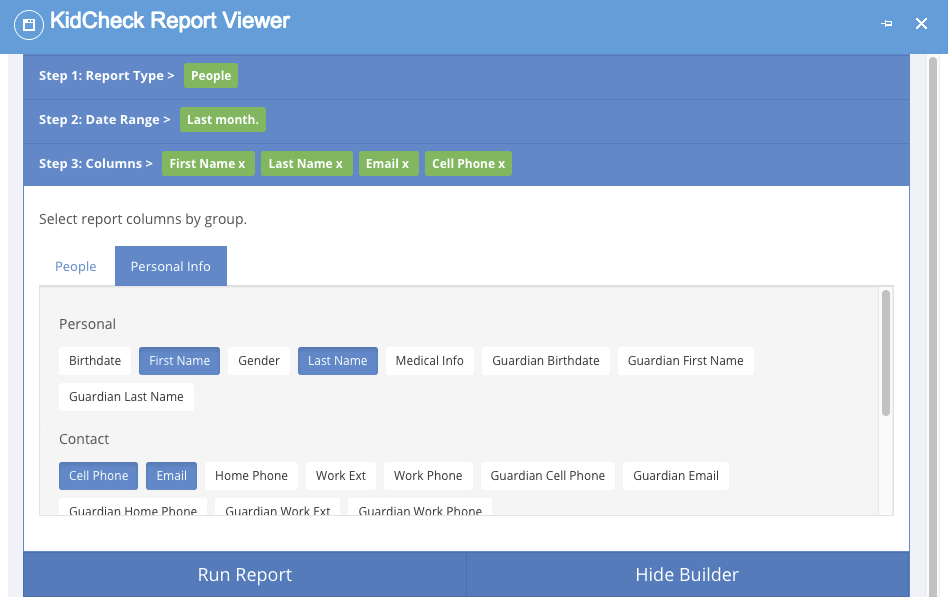Add the Guardian First Name column
Viewport: 948px width, 597px height.
[686, 361]
